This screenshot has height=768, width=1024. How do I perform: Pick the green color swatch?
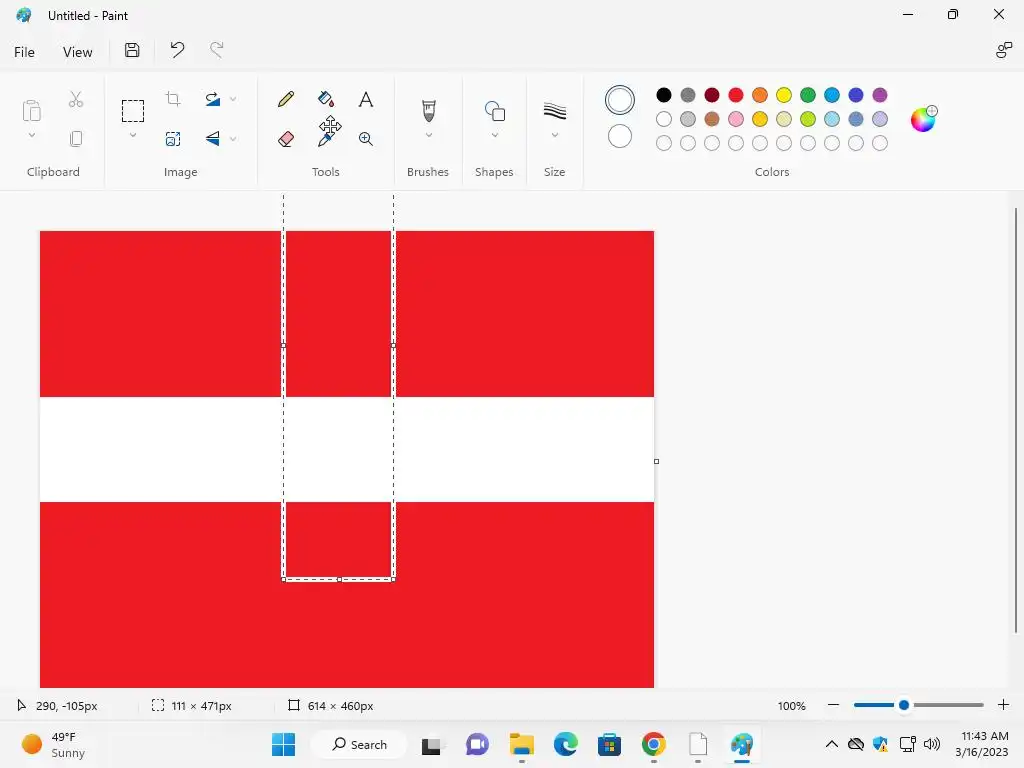(808, 95)
